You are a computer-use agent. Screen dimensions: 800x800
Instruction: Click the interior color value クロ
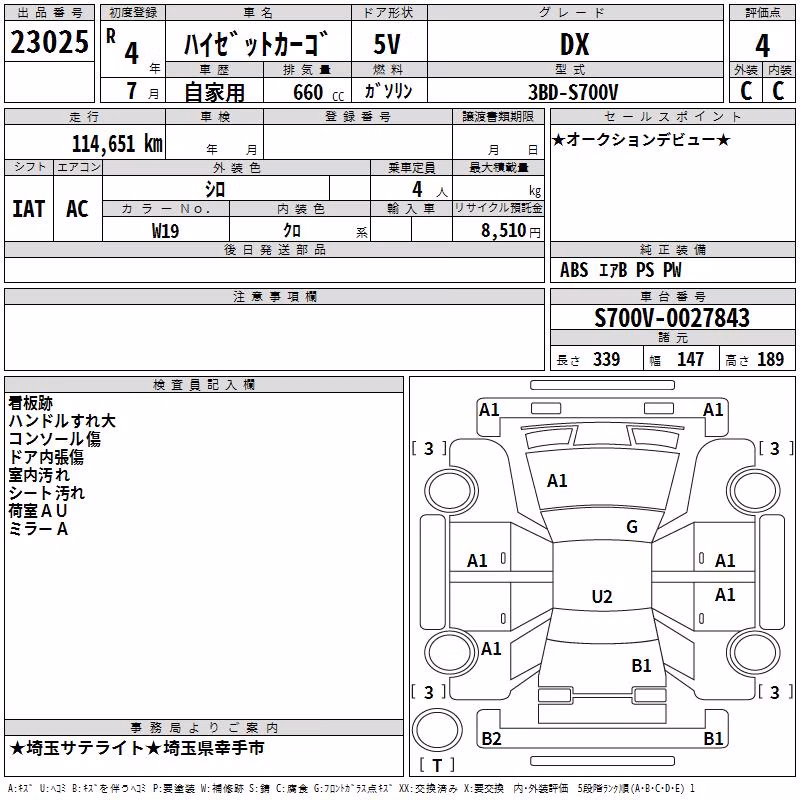coord(292,231)
